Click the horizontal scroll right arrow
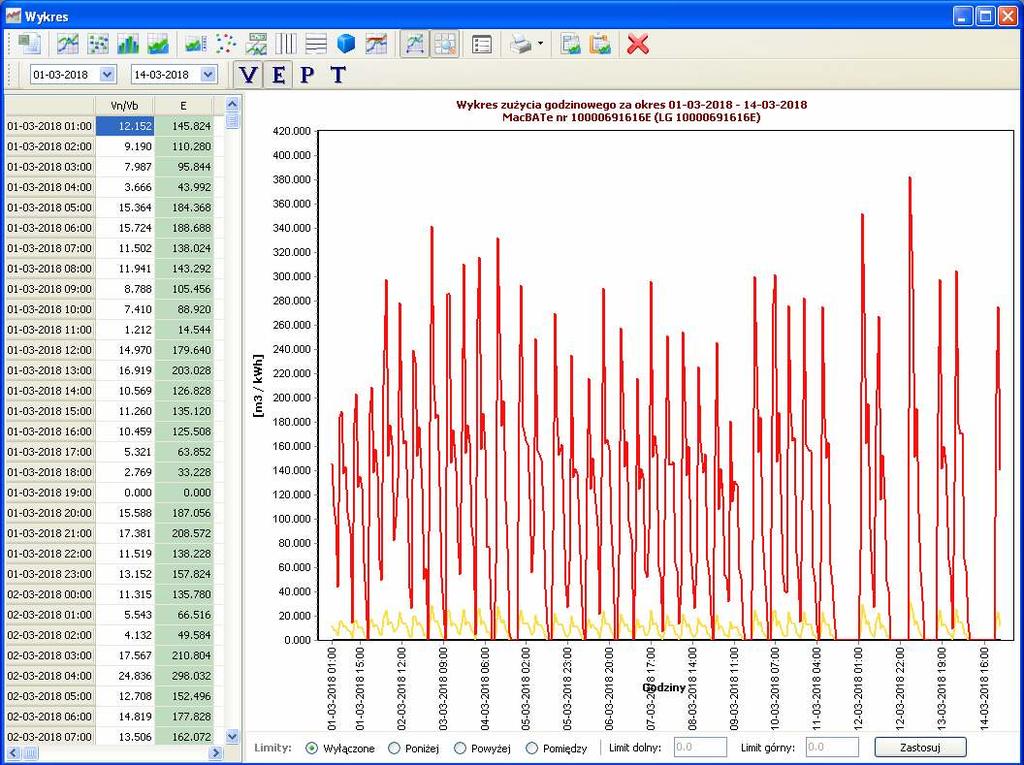Viewport: 1024px width, 765px height. (216, 753)
